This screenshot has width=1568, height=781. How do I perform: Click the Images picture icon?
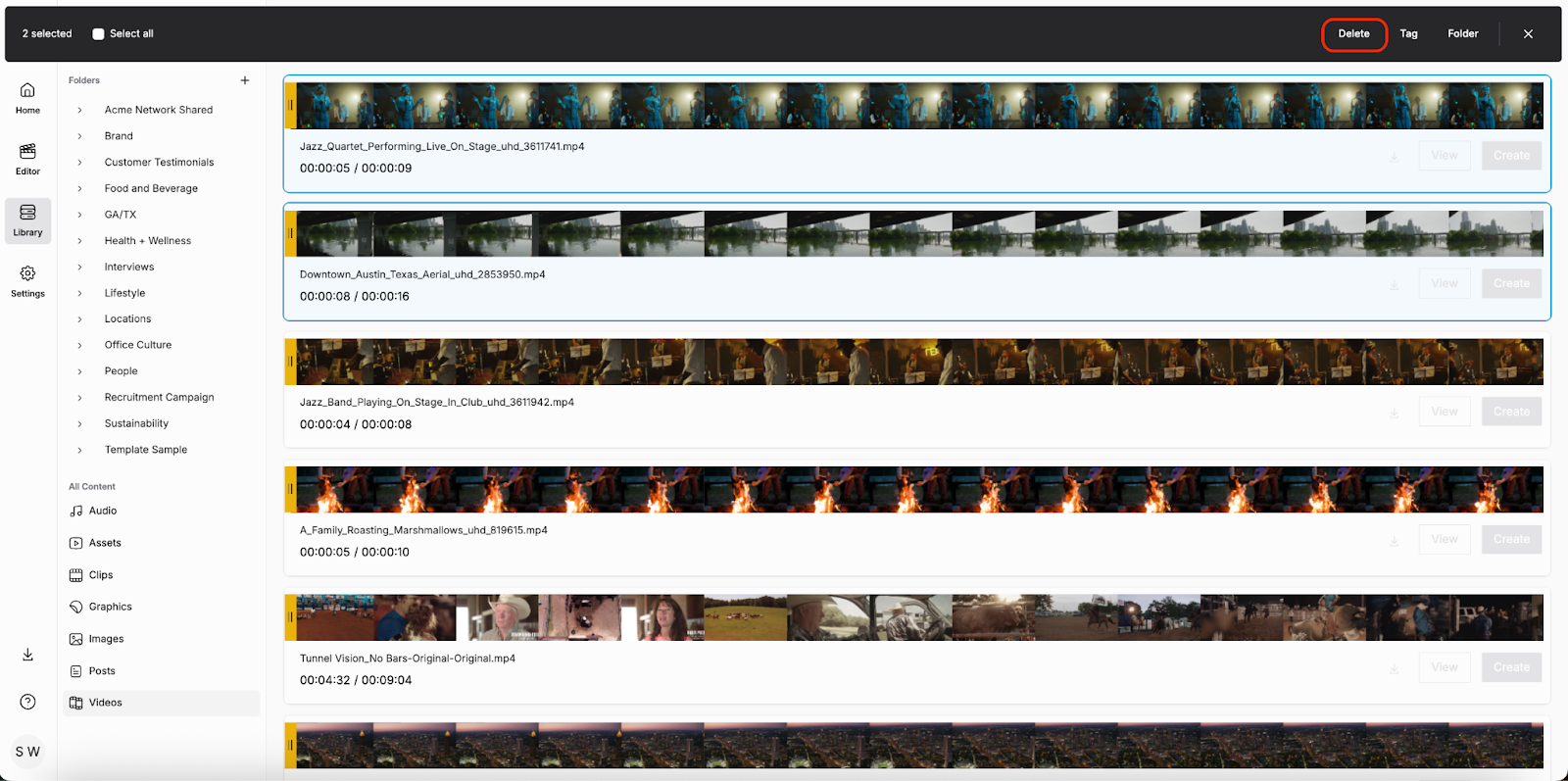[76, 639]
